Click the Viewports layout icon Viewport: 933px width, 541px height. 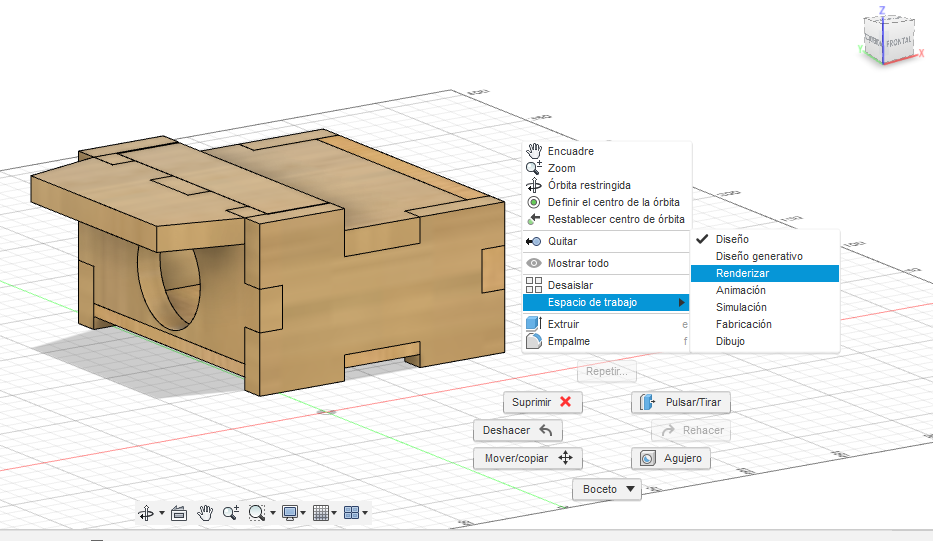(x=352, y=513)
